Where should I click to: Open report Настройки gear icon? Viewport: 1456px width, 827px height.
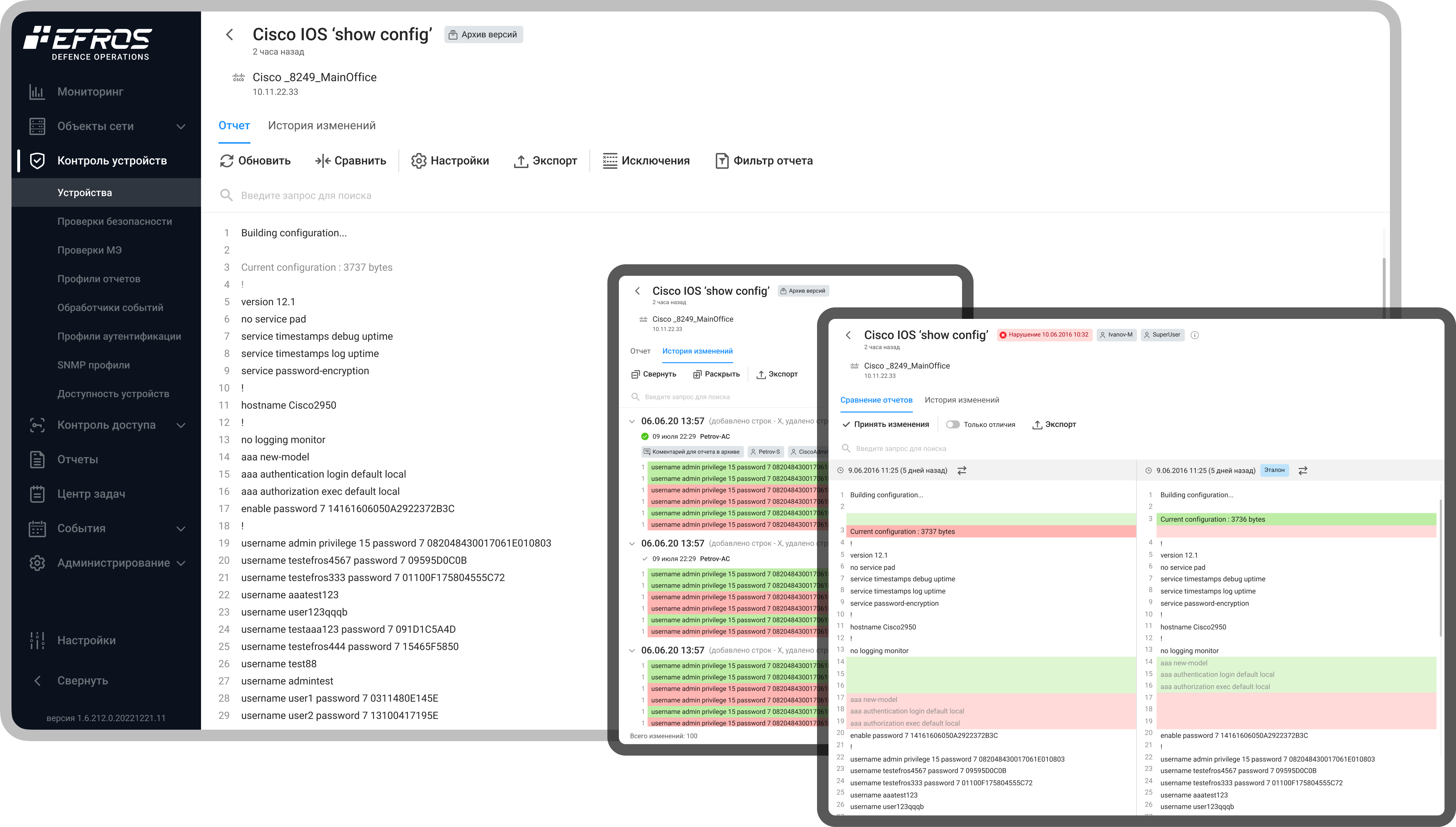coord(419,161)
